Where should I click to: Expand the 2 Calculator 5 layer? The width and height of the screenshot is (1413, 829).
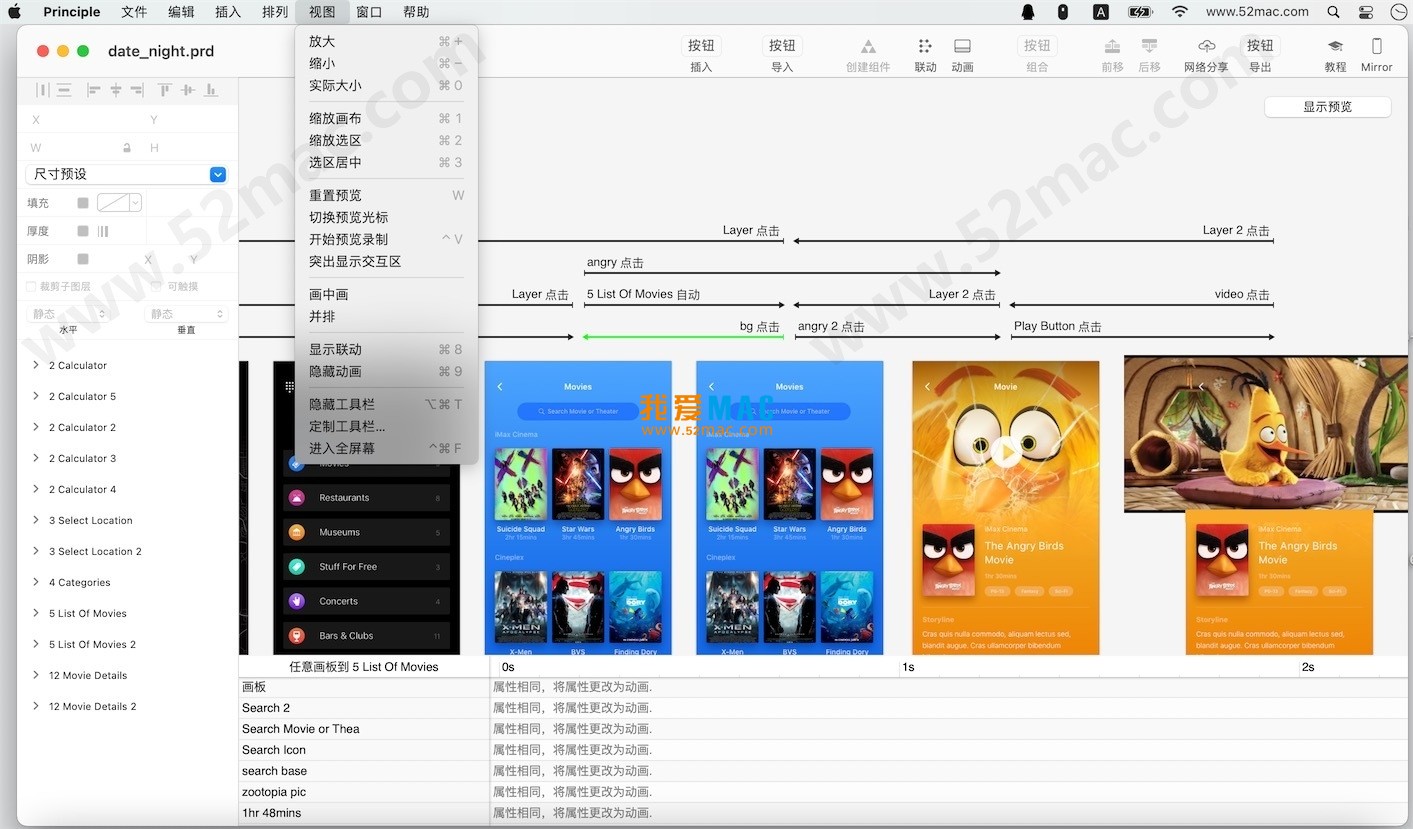(36, 396)
